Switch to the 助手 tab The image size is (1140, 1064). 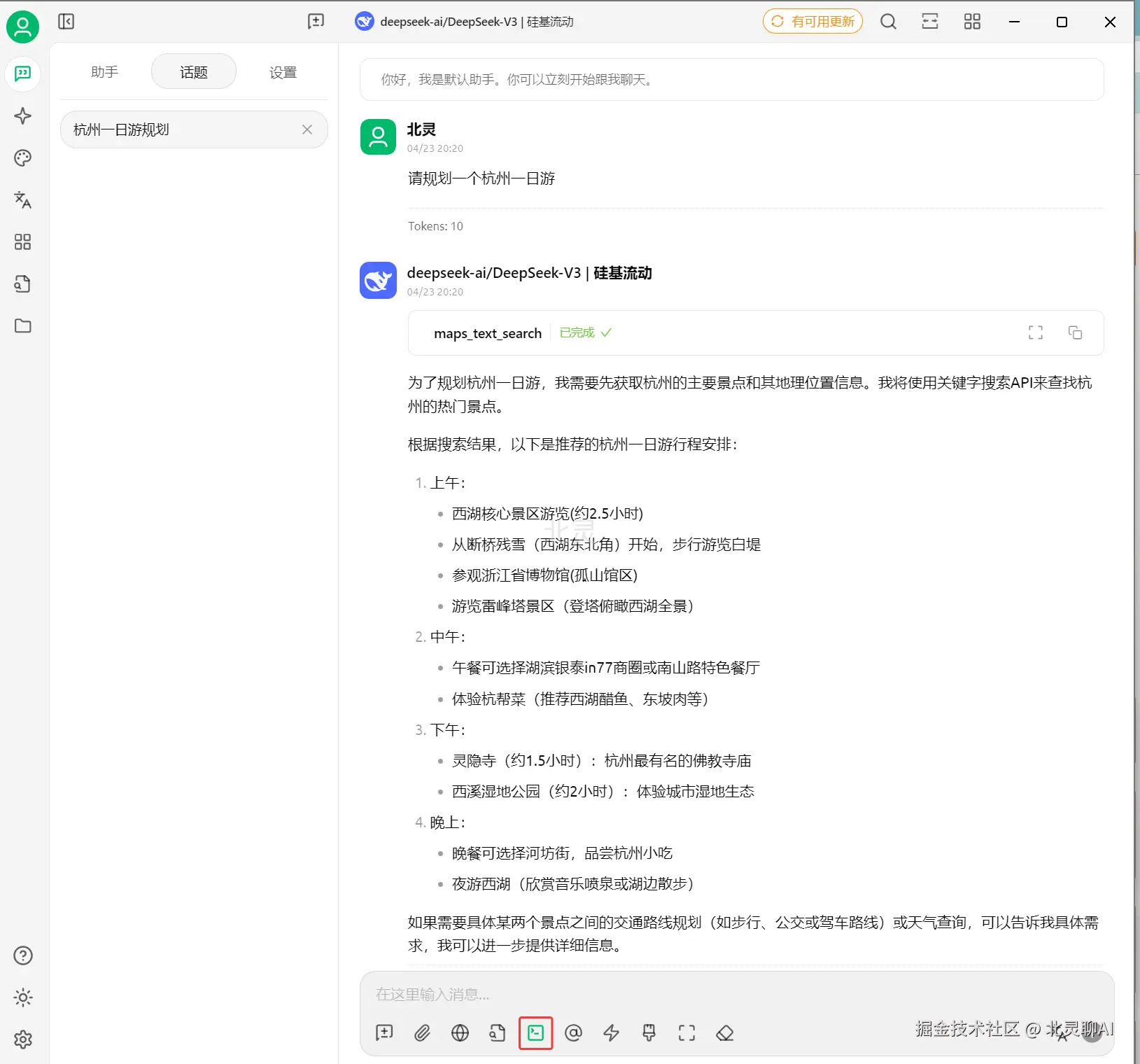pyautogui.click(x=104, y=71)
